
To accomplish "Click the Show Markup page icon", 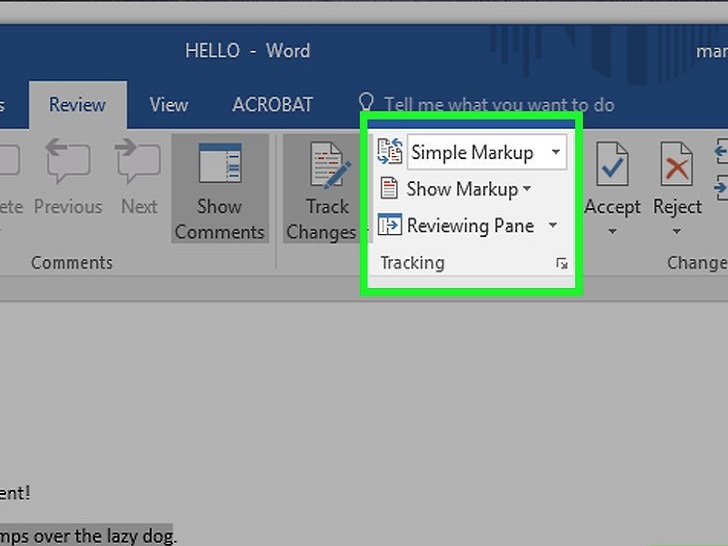I will tap(389, 188).
